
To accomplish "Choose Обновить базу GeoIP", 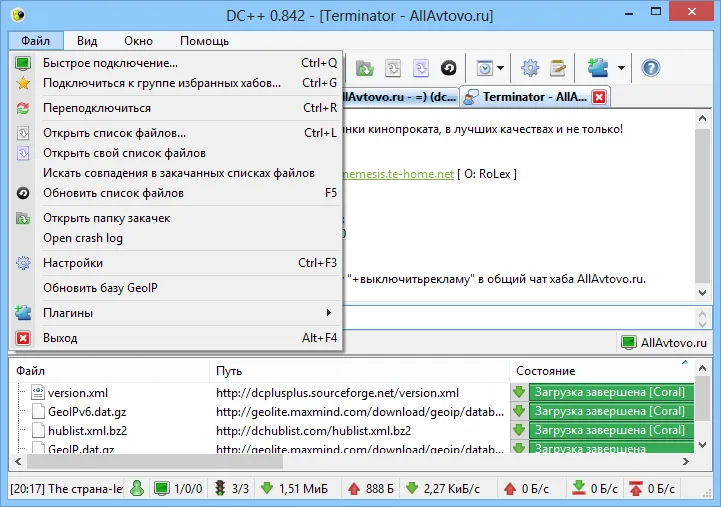I will point(175,288).
